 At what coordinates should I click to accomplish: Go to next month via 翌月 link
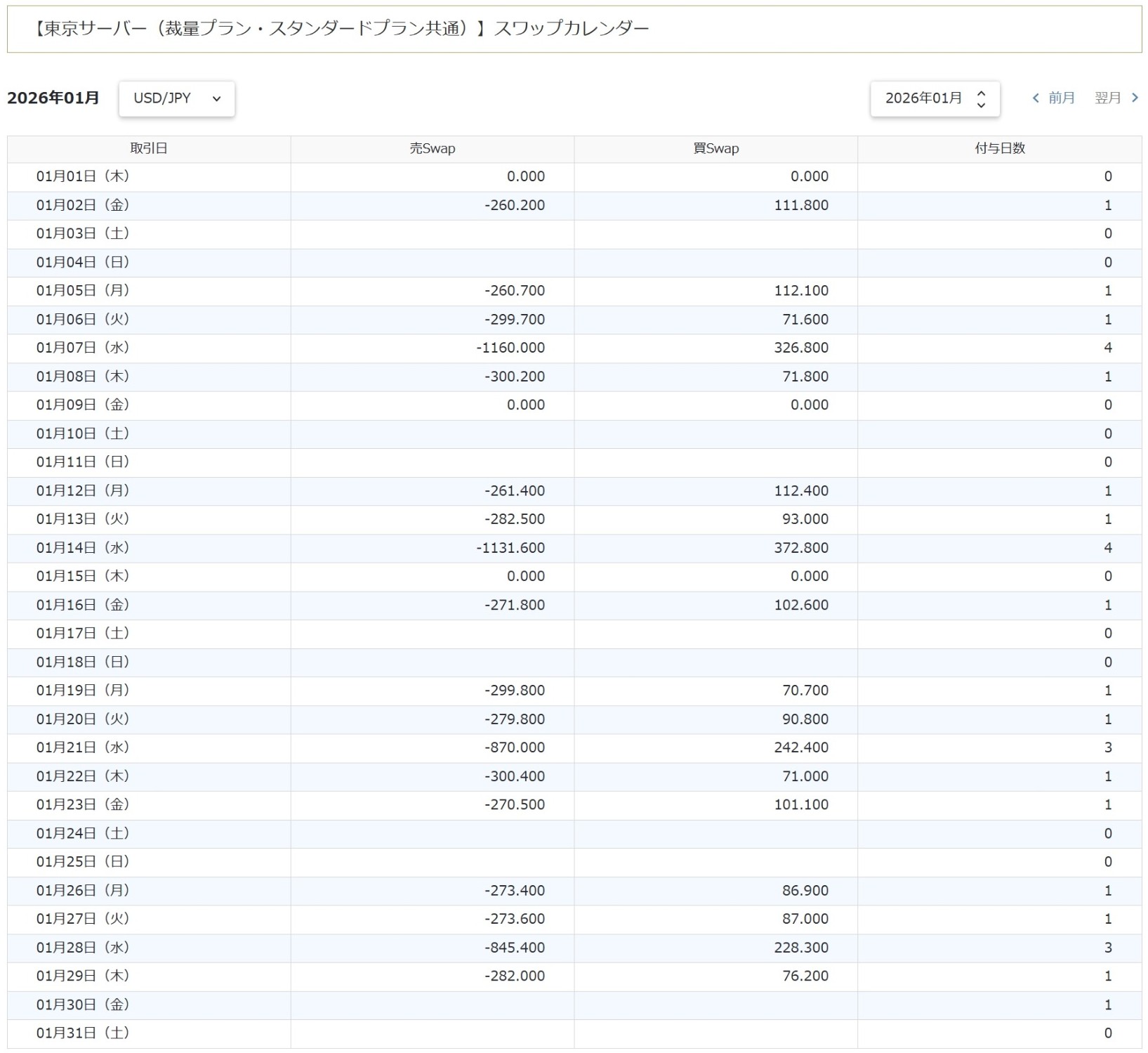[x=1116, y=98]
